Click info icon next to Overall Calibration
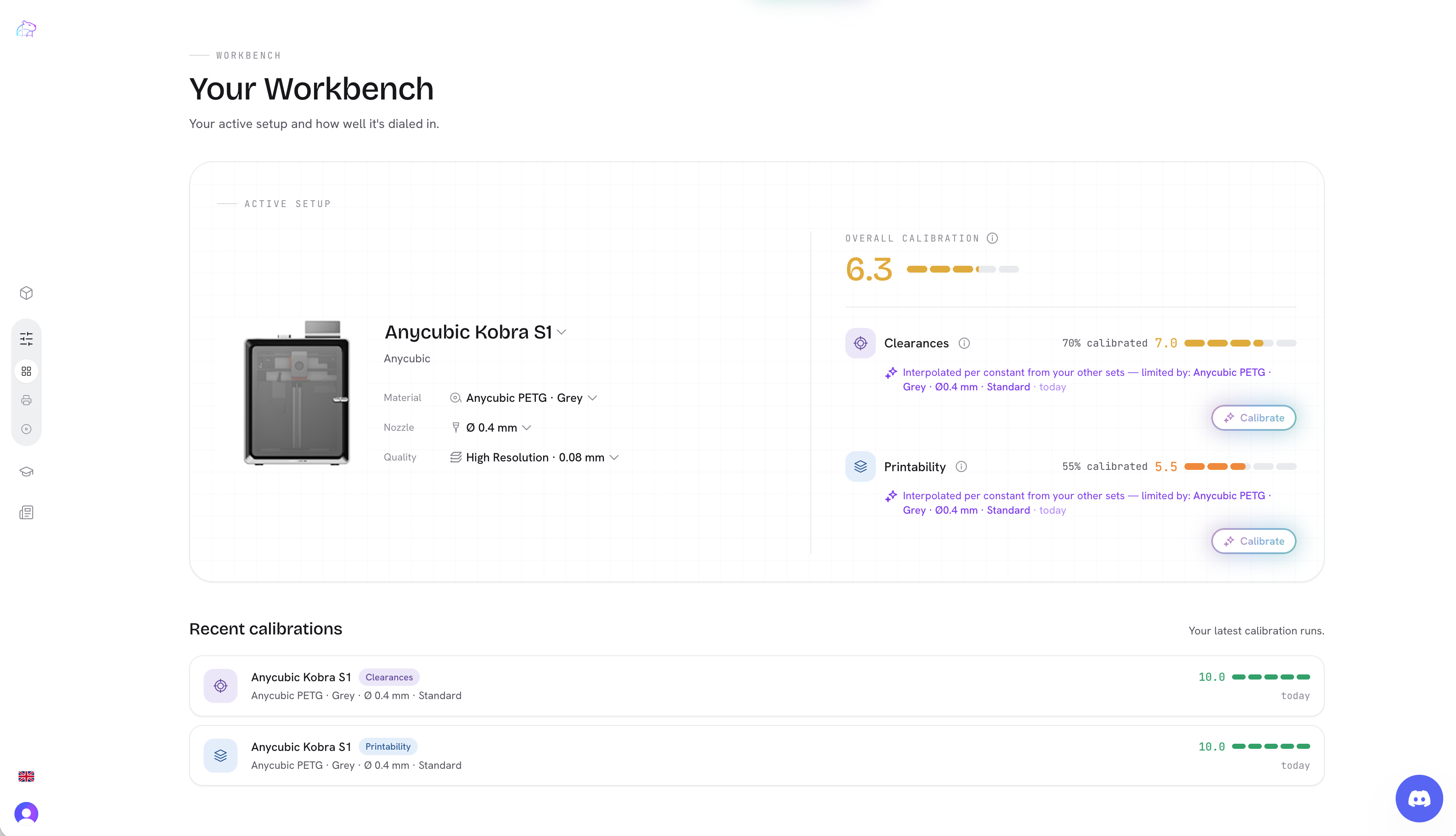The width and height of the screenshot is (1456, 836). 992,238
